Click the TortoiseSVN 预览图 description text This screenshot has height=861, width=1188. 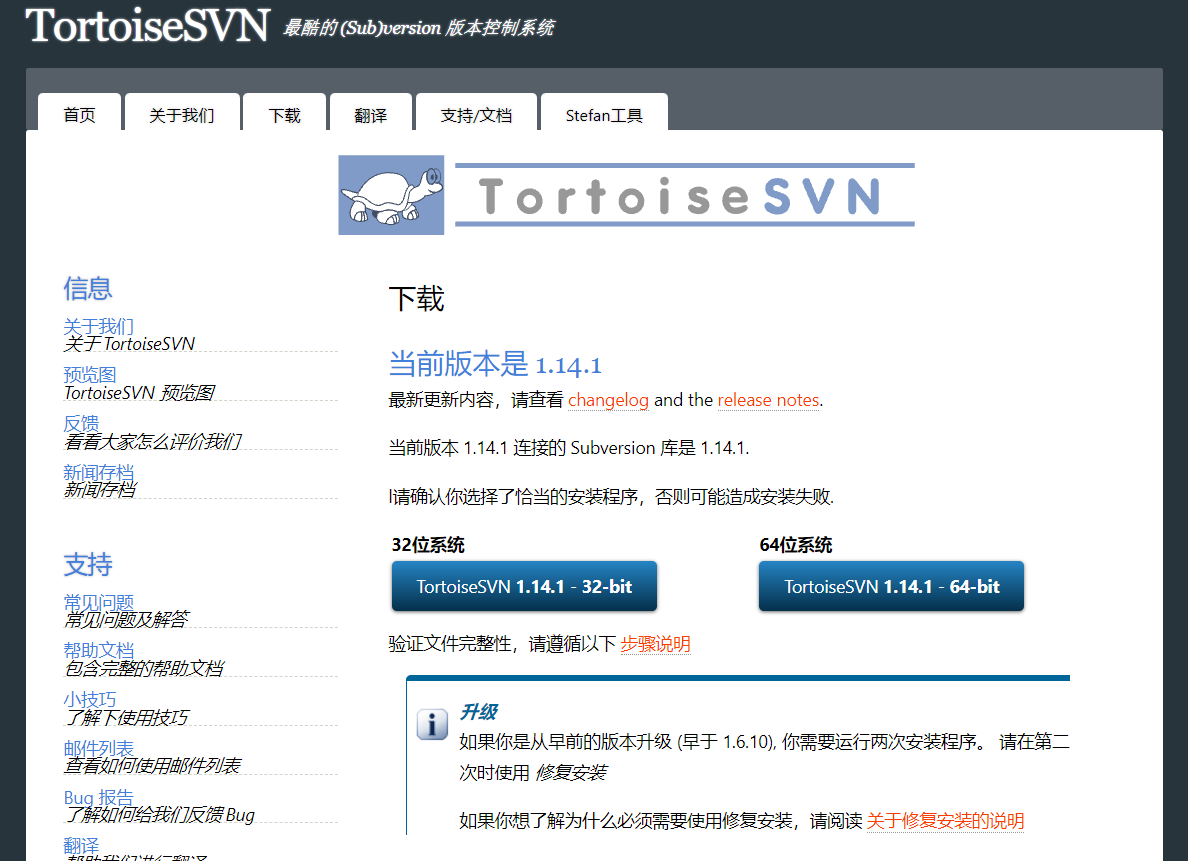point(139,393)
